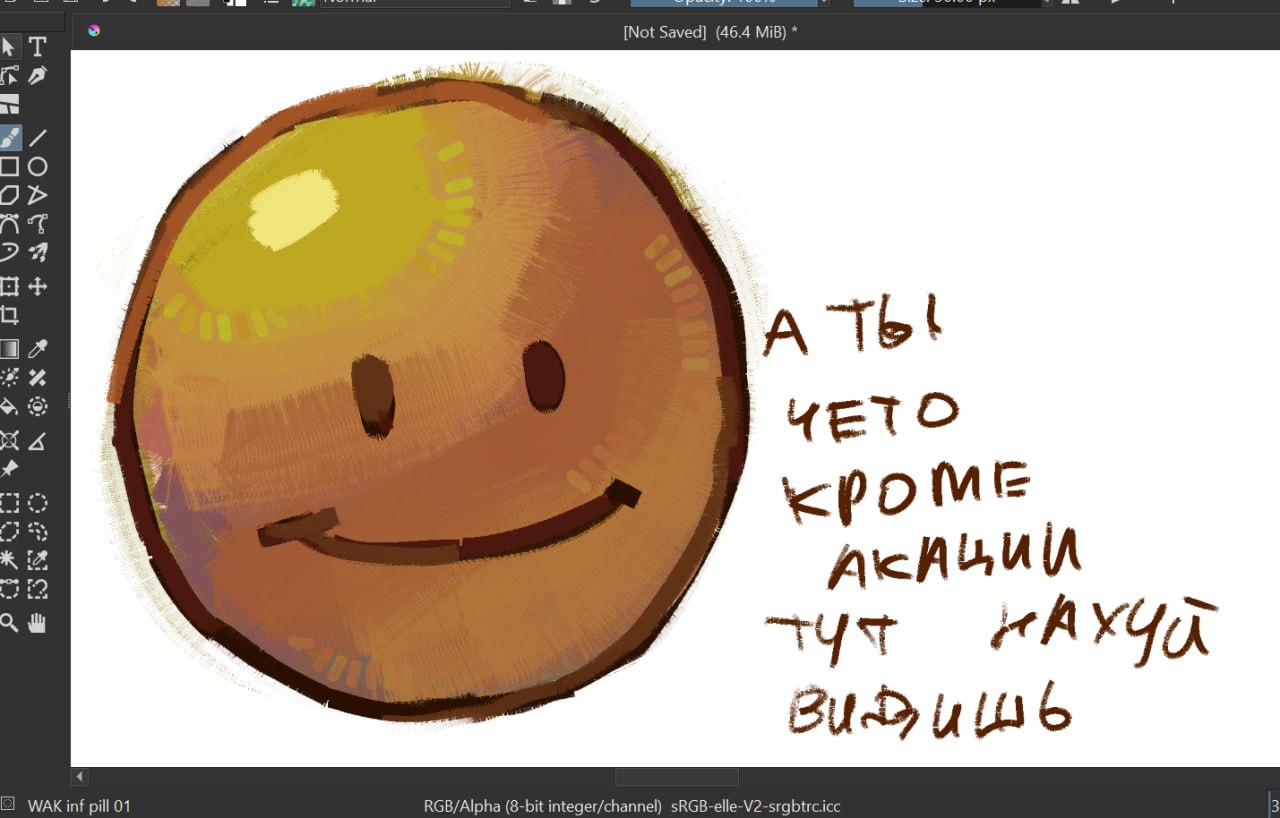Choose the Crop tool
Image resolution: width=1280 pixels, height=818 pixels.
pos(9,316)
